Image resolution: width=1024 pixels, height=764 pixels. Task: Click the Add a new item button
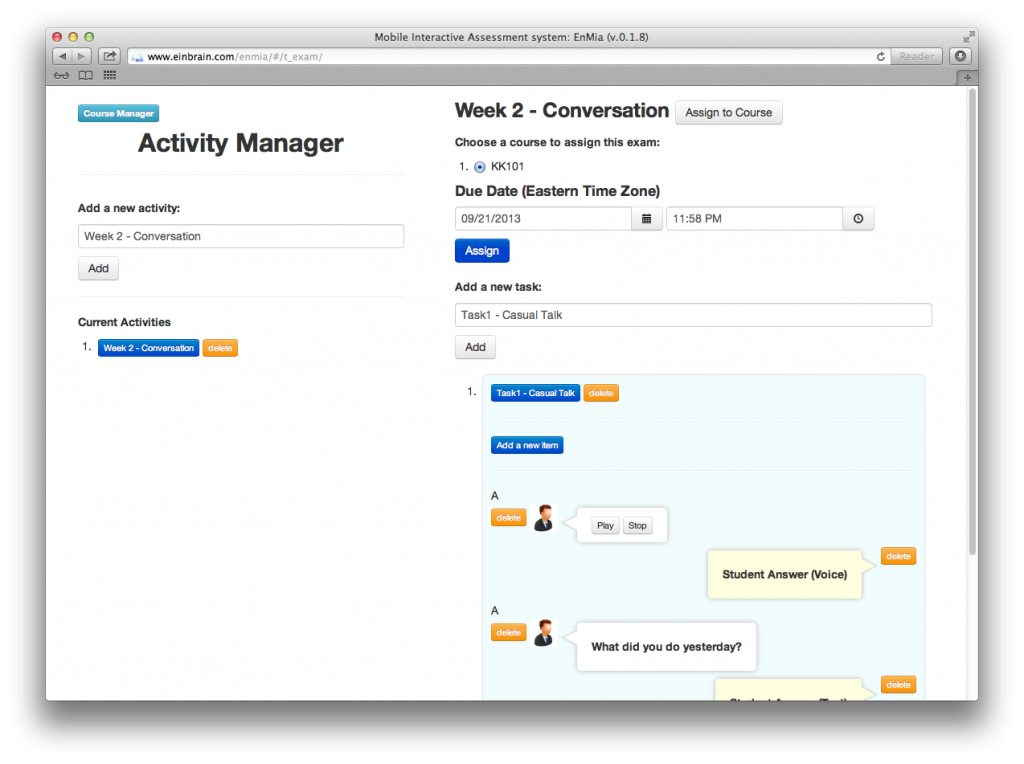click(x=527, y=445)
